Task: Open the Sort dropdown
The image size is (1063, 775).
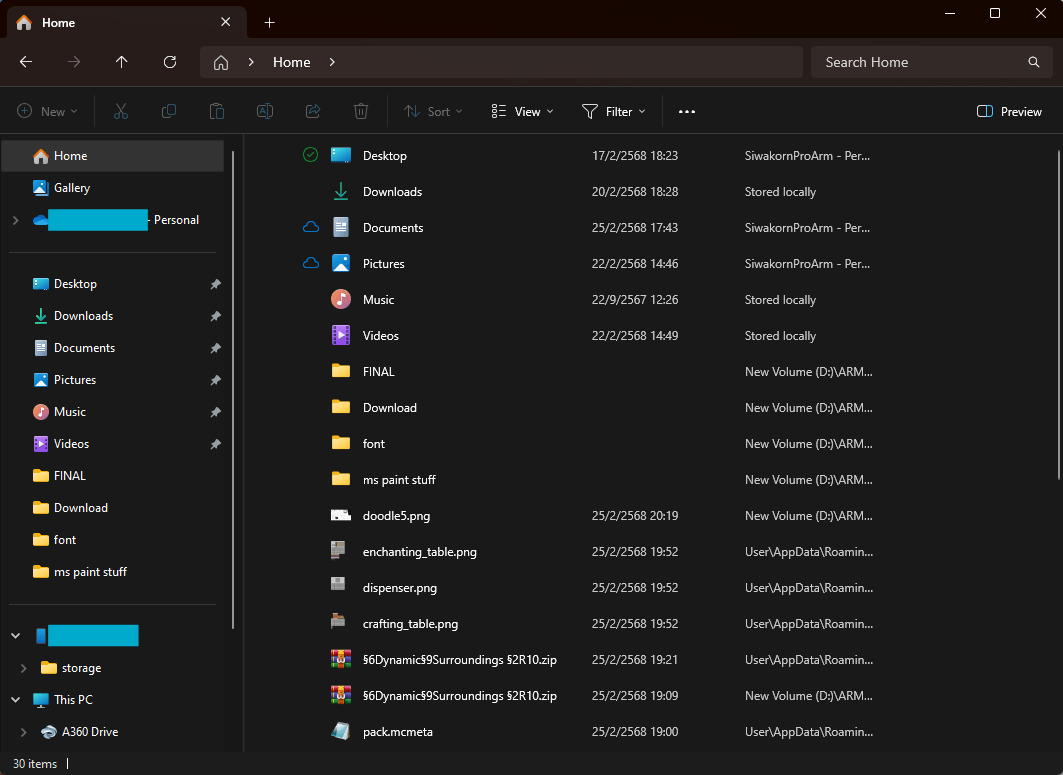Action: [433, 112]
